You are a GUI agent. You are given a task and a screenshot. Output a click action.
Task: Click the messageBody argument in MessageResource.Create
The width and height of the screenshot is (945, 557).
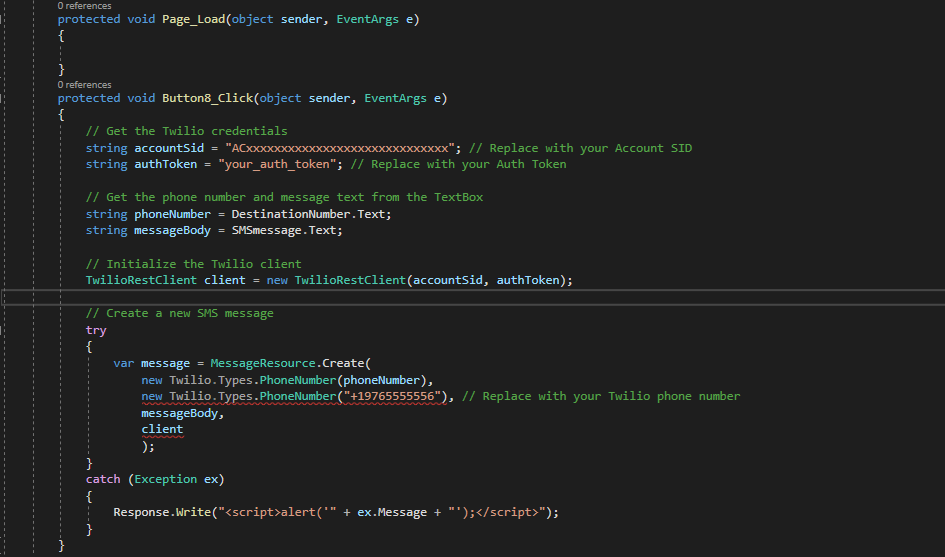click(x=179, y=414)
